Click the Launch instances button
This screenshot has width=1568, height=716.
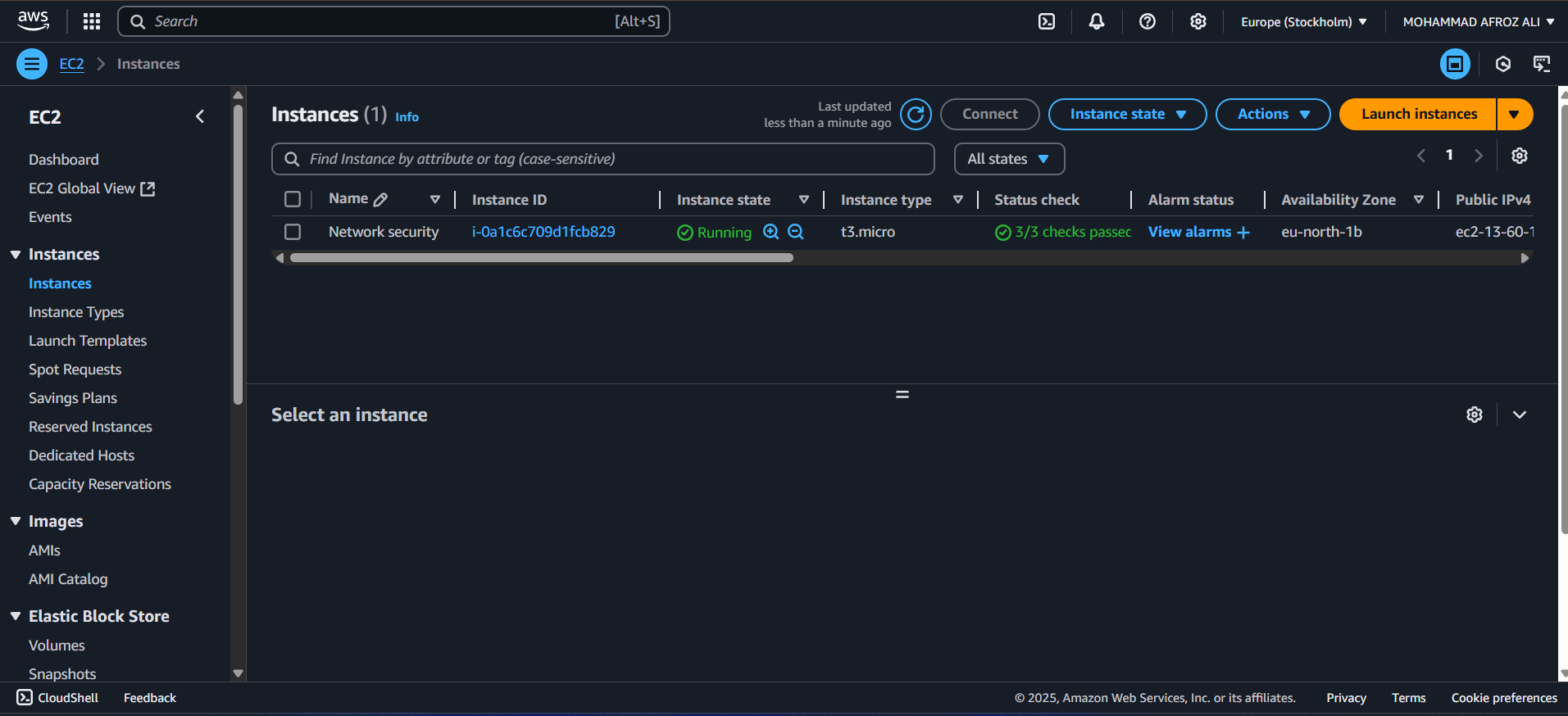tap(1419, 115)
